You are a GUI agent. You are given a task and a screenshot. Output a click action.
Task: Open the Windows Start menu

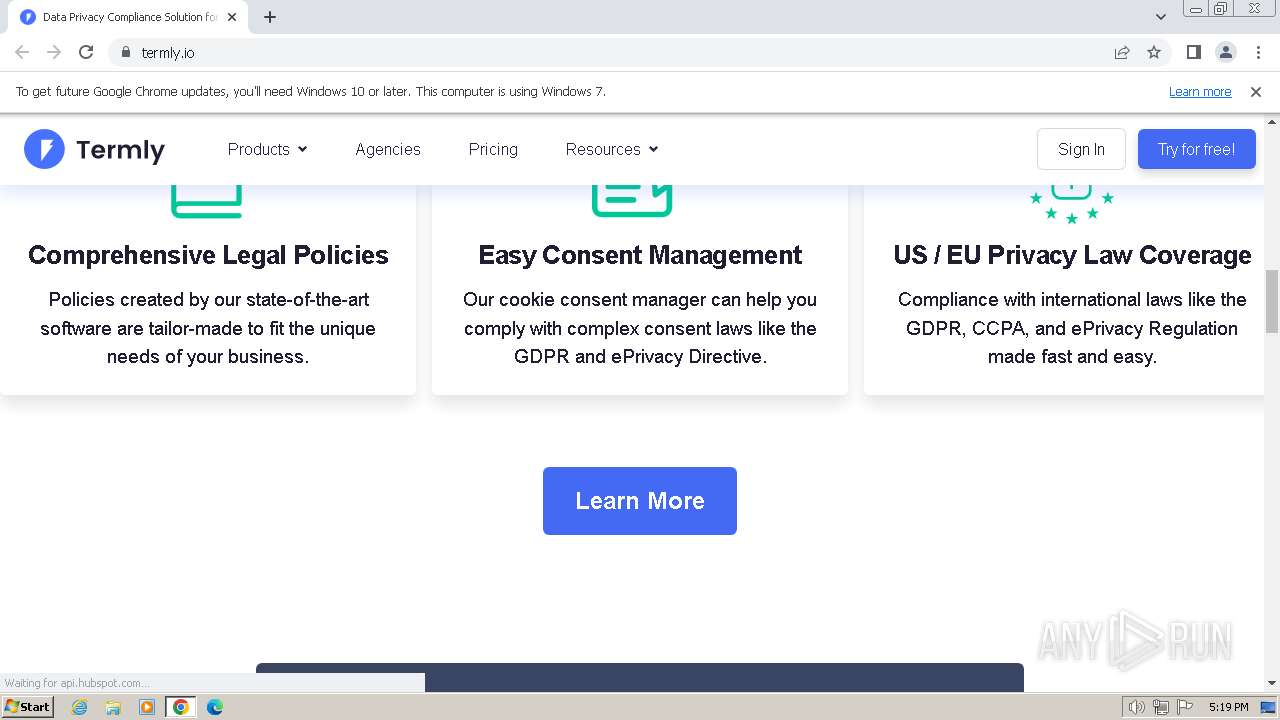tap(27, 706)
